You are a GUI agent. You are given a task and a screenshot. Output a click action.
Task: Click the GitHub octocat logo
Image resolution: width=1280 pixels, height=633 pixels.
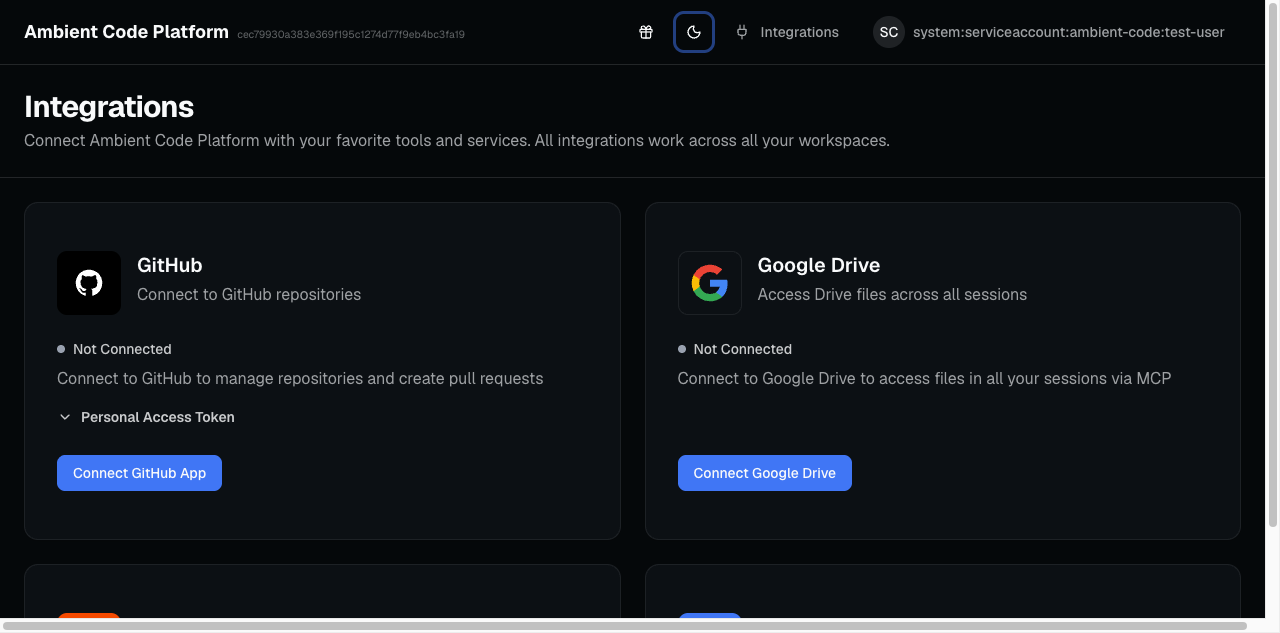(x=89, y=283)
